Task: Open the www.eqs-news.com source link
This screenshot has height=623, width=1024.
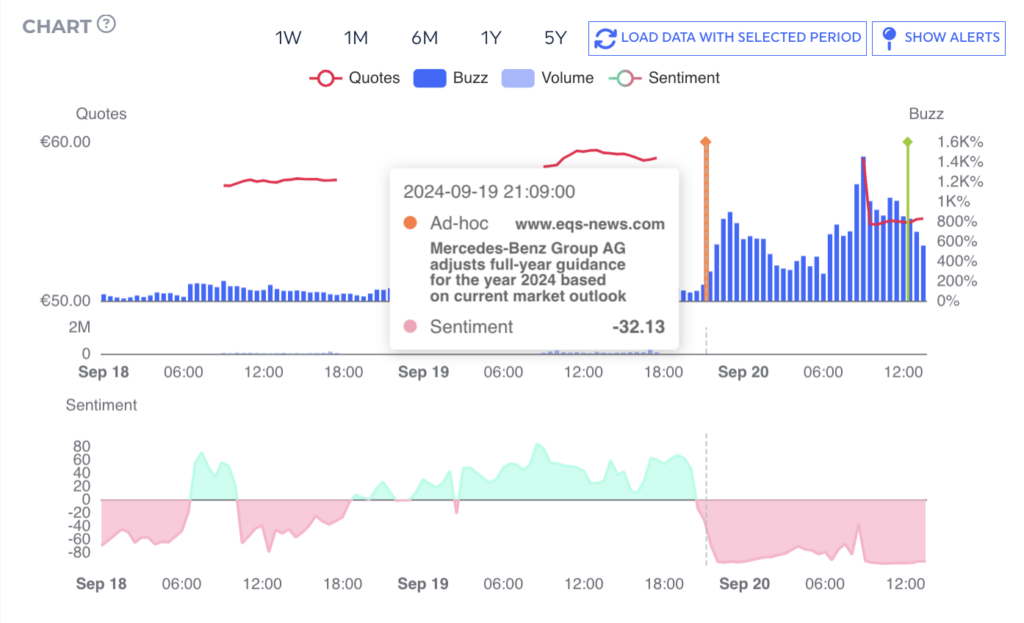Action: (x=589, y=224)
